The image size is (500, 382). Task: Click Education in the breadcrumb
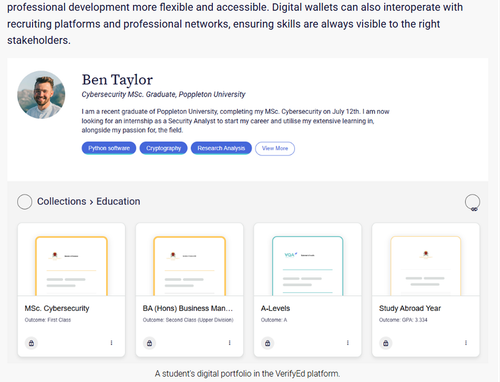click(x=118, y=201)
